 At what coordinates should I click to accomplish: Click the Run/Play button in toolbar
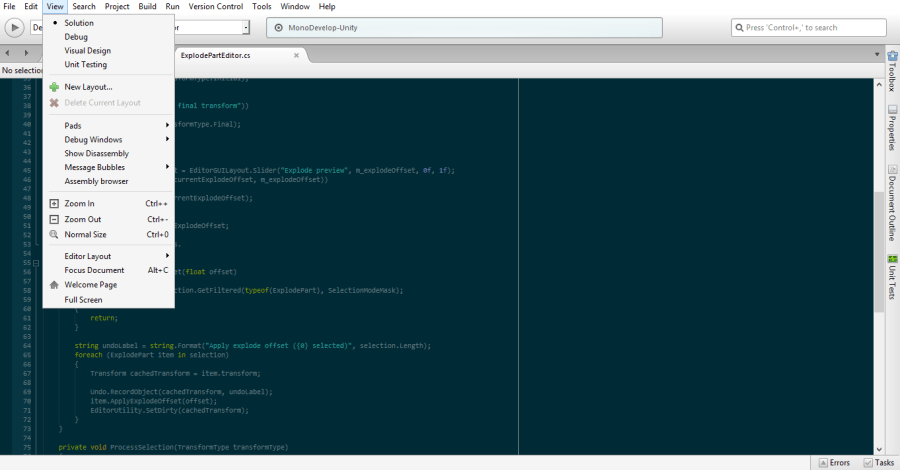(x=16, y=28)
